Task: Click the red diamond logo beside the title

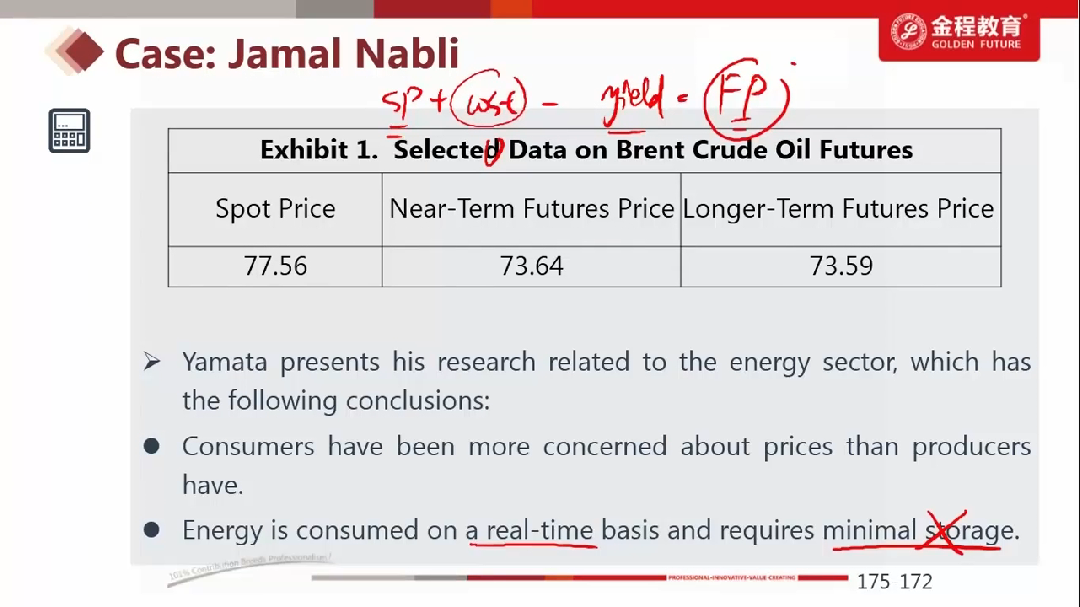Action: coord(76,50)
